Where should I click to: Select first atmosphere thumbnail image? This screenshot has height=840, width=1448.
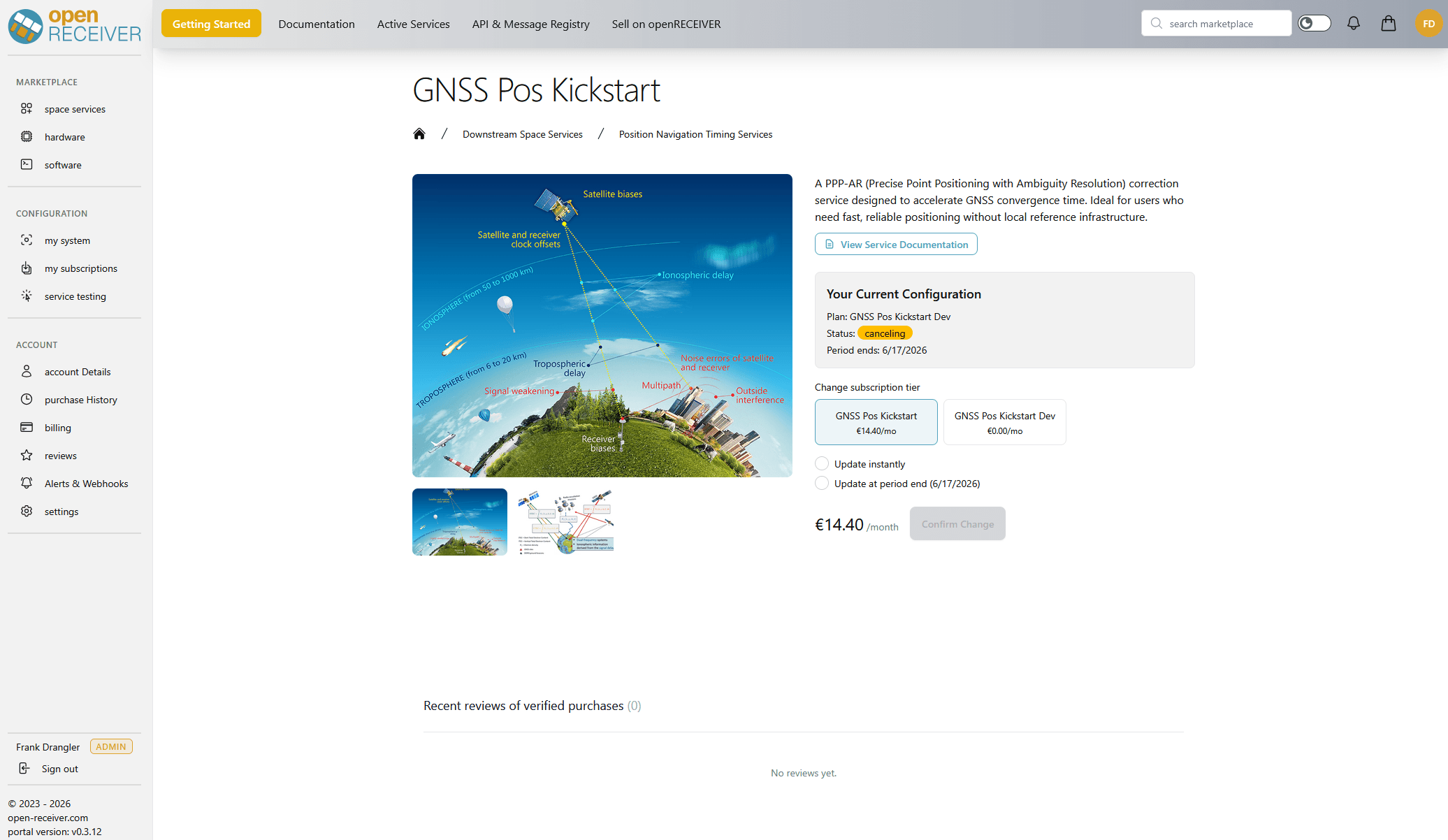tap(460, 522)
